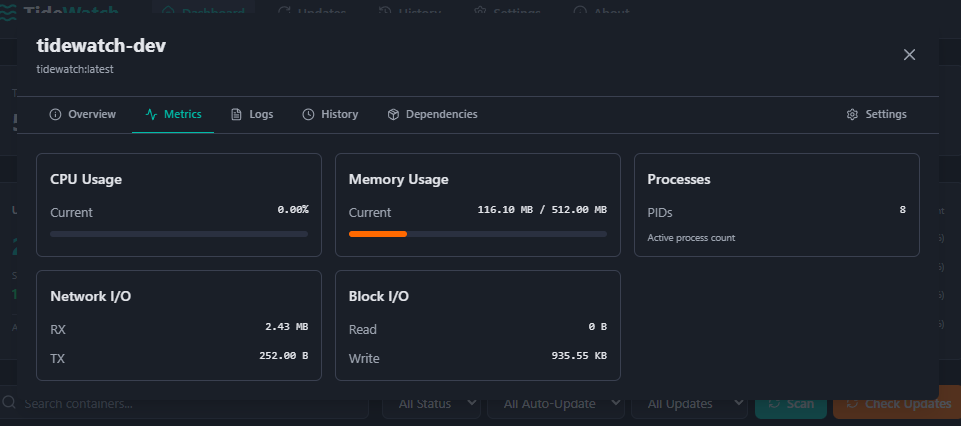Close the tidewatch-dev details dialog
Viewport: 961px width, 426px height.
point(909,55)
